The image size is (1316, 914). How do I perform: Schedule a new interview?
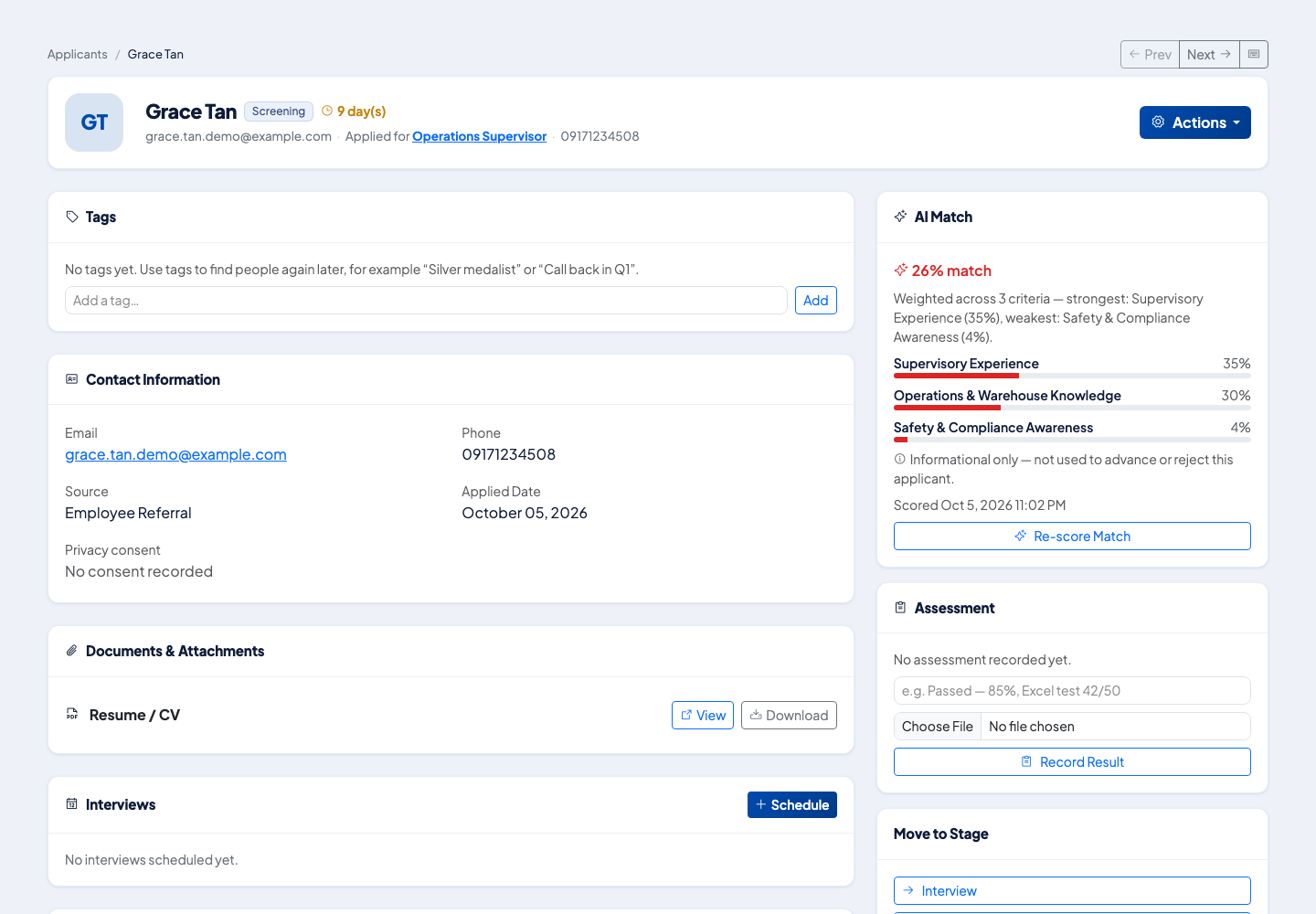[x=792, y=805]
